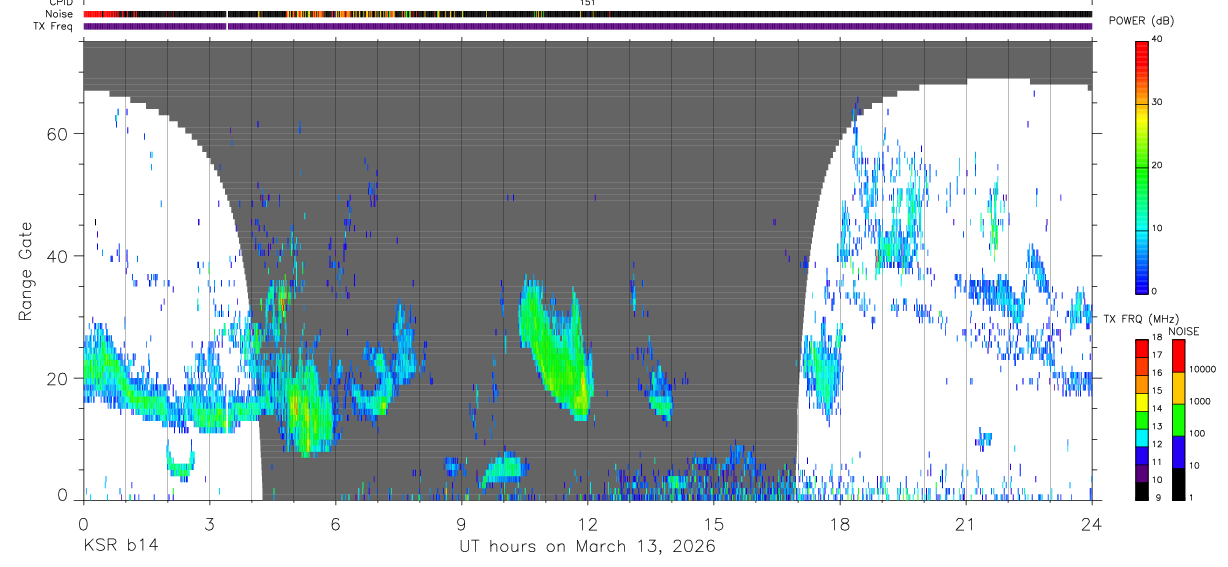This screenshot has width=1228, height=567.
Task: Select the 20 tick on the power colorbar
Action: coord(1157,165)
